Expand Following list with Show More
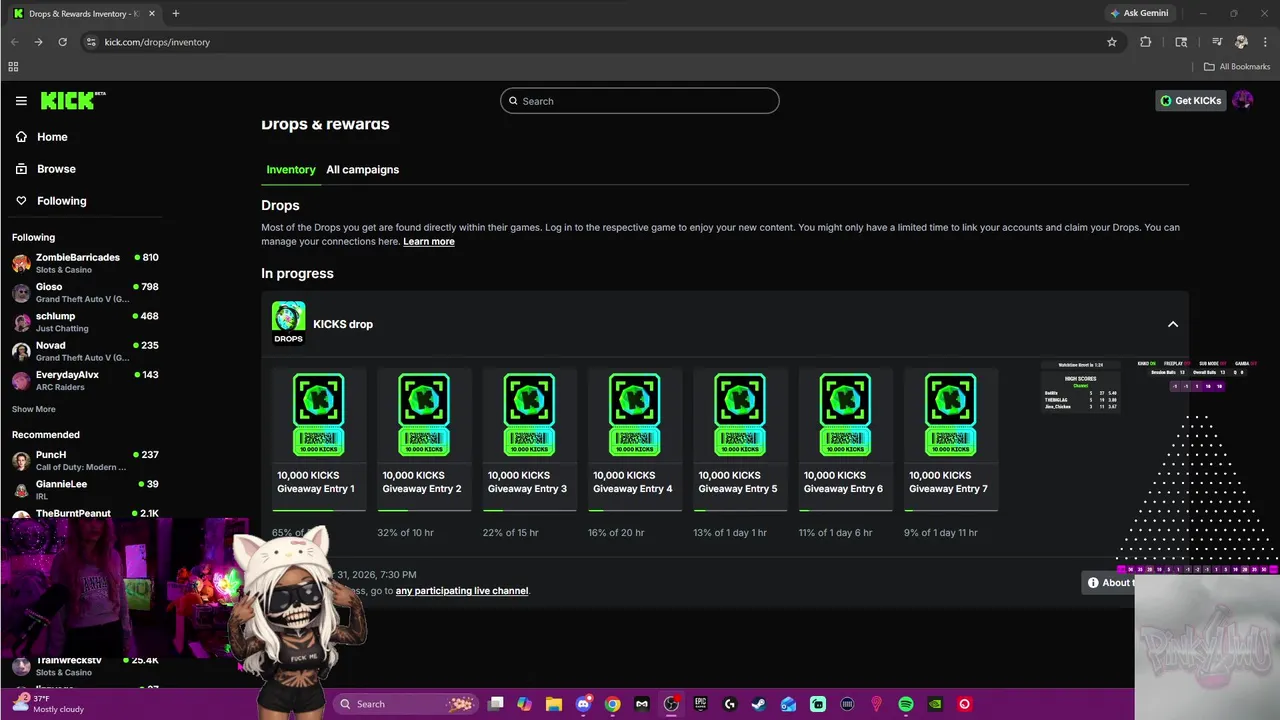The height and width of the screenshot is (720, 1280). pos(33,409)
